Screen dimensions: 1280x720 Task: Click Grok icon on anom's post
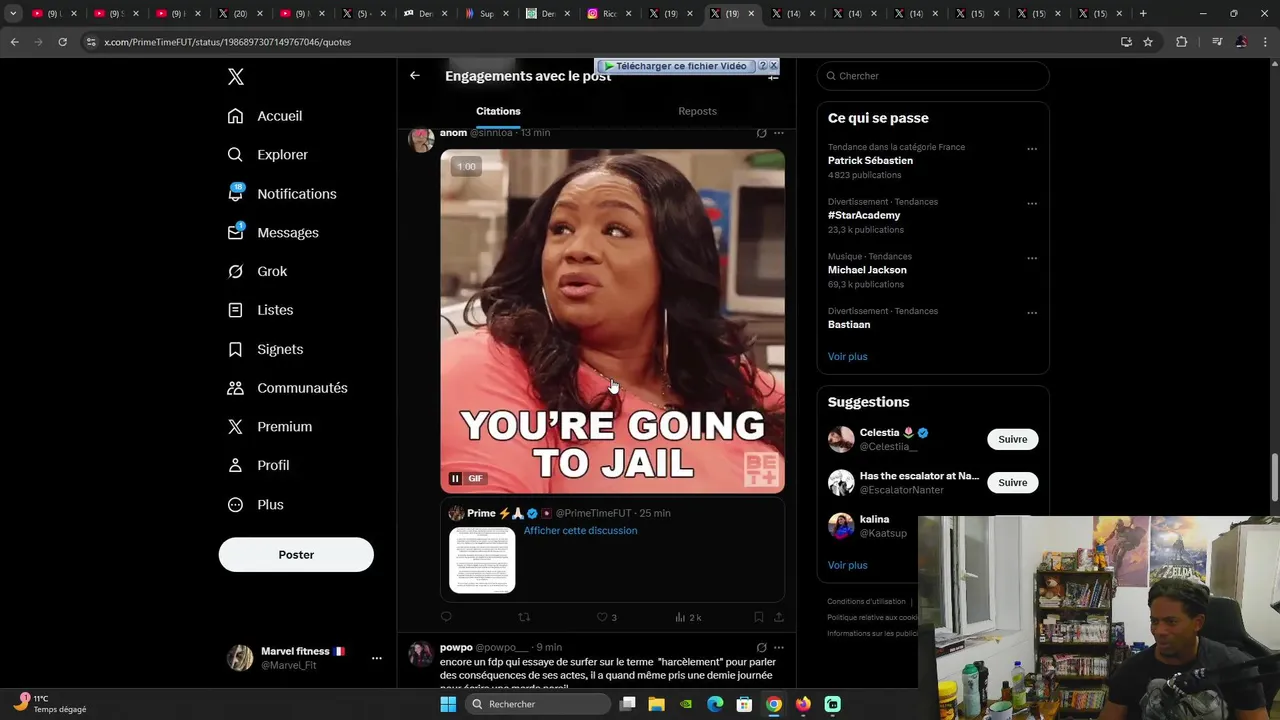click(761, 133)
